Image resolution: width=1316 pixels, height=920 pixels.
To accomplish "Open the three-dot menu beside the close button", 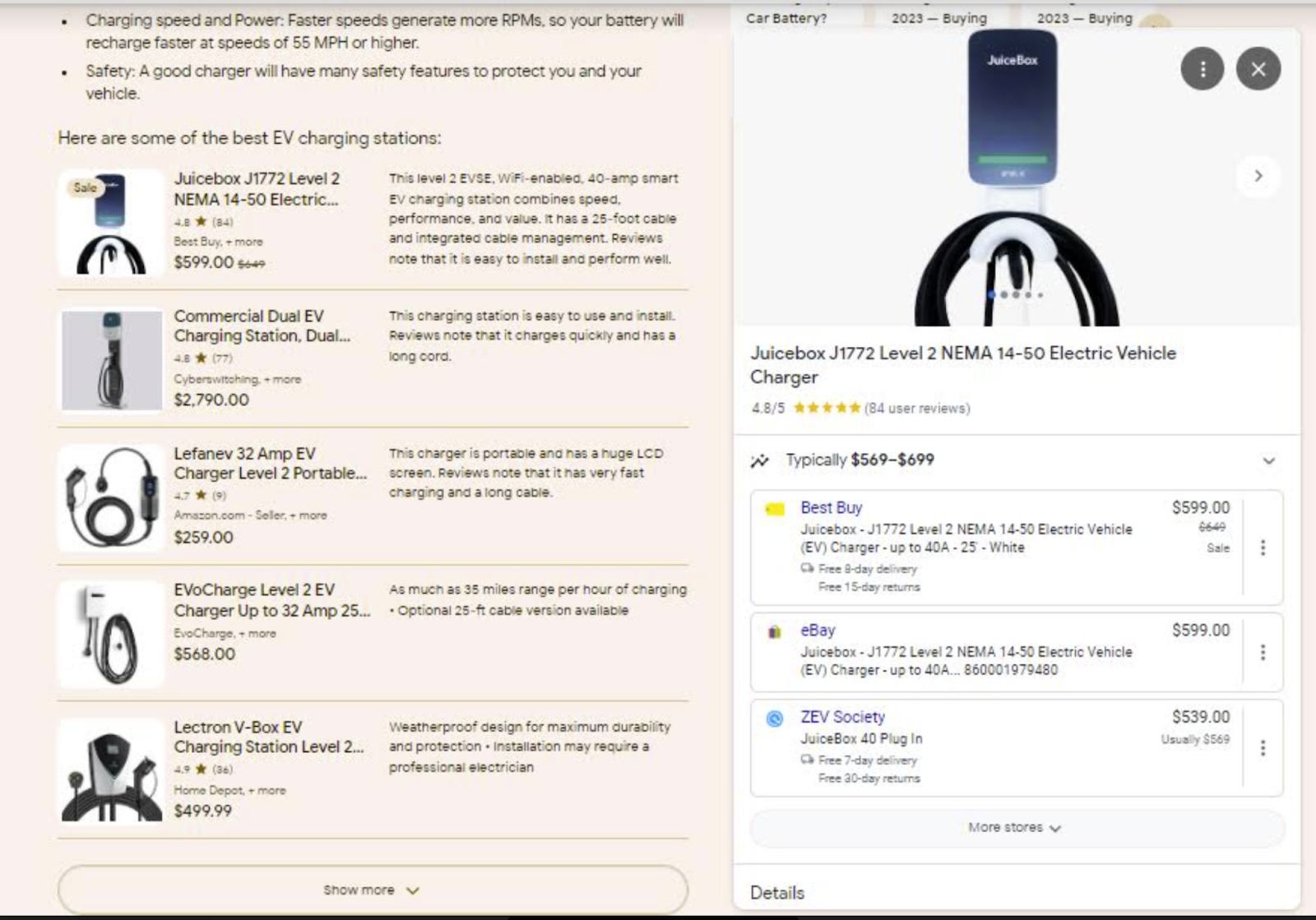I will point(1202,69).
